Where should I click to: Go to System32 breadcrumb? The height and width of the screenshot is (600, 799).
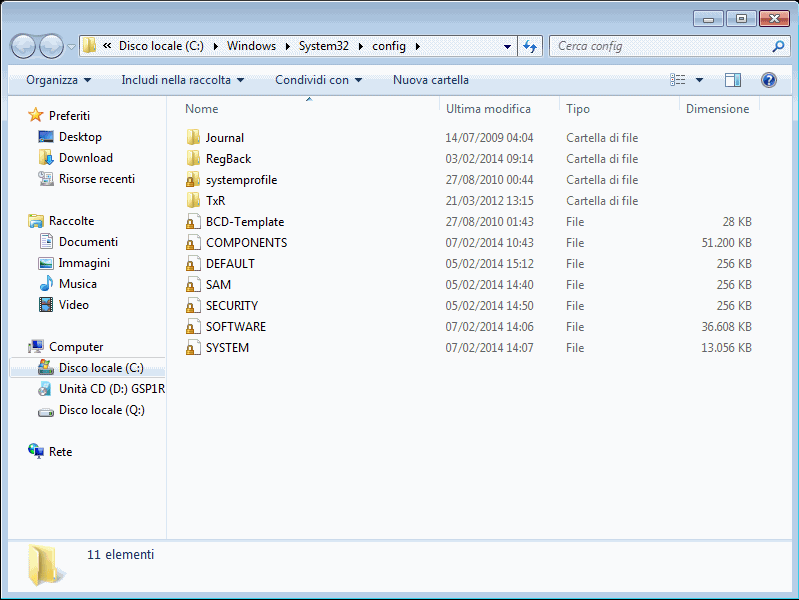click(324, 46)
